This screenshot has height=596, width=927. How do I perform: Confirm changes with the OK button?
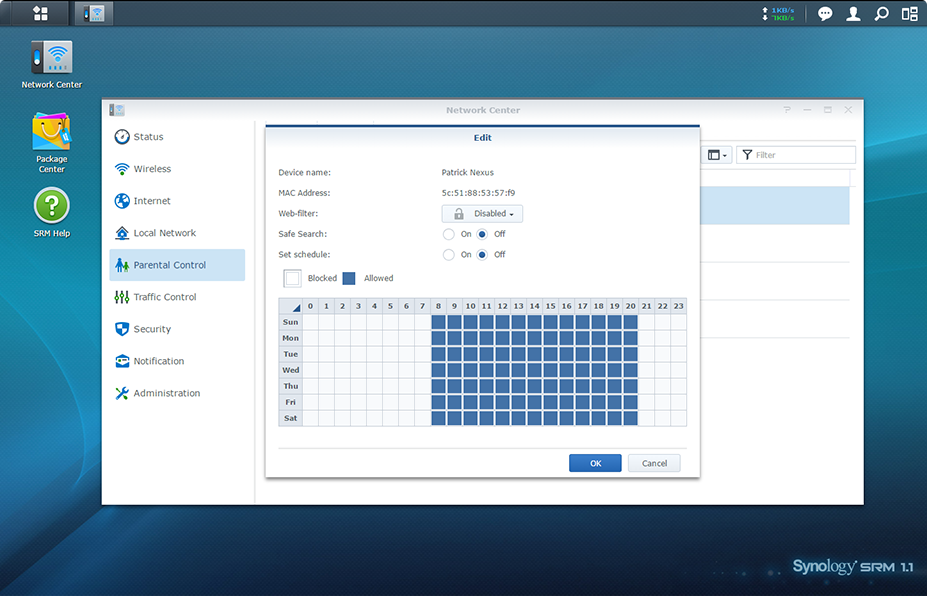[595, 463]
